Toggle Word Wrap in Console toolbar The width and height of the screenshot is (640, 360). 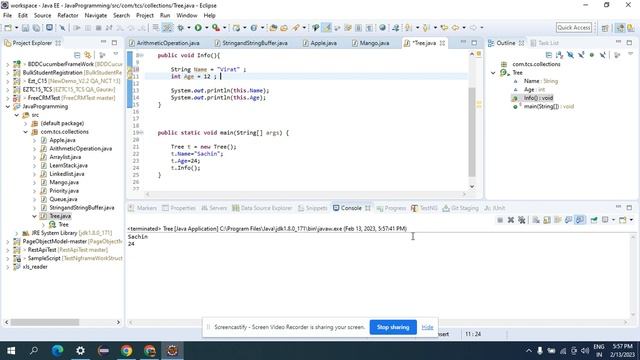[558, 220]
